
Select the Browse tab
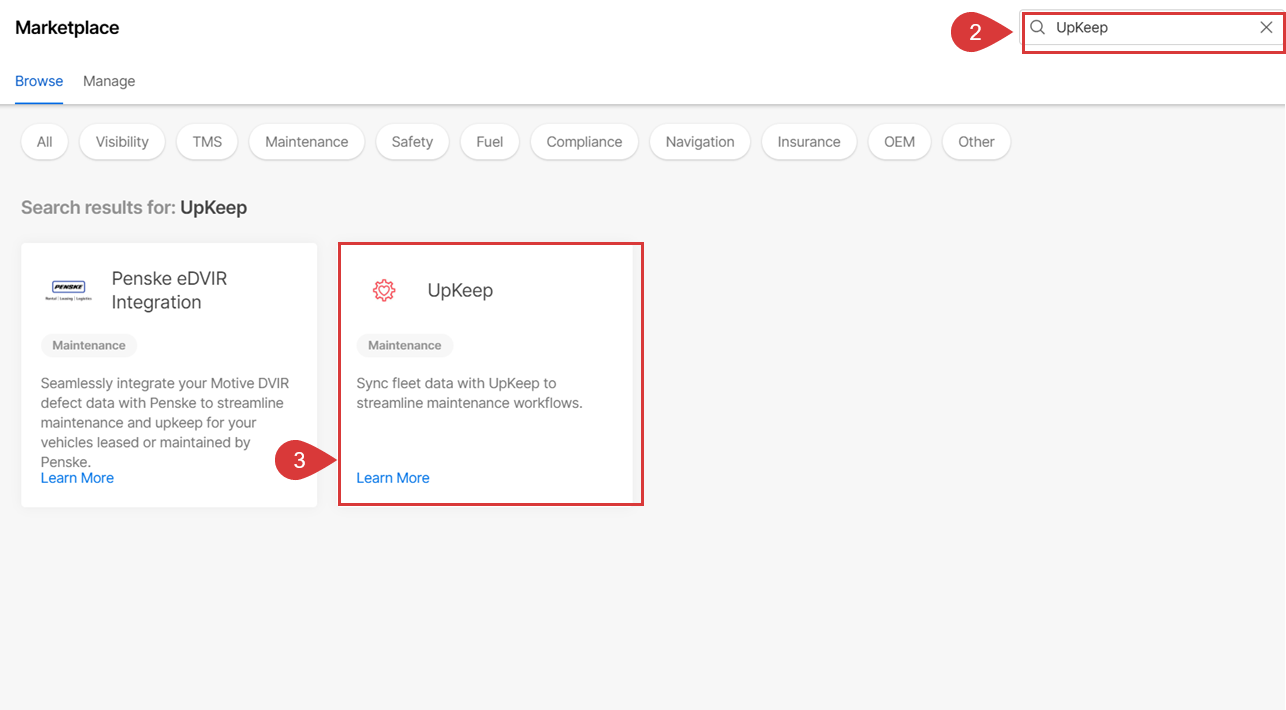point(39,81)
